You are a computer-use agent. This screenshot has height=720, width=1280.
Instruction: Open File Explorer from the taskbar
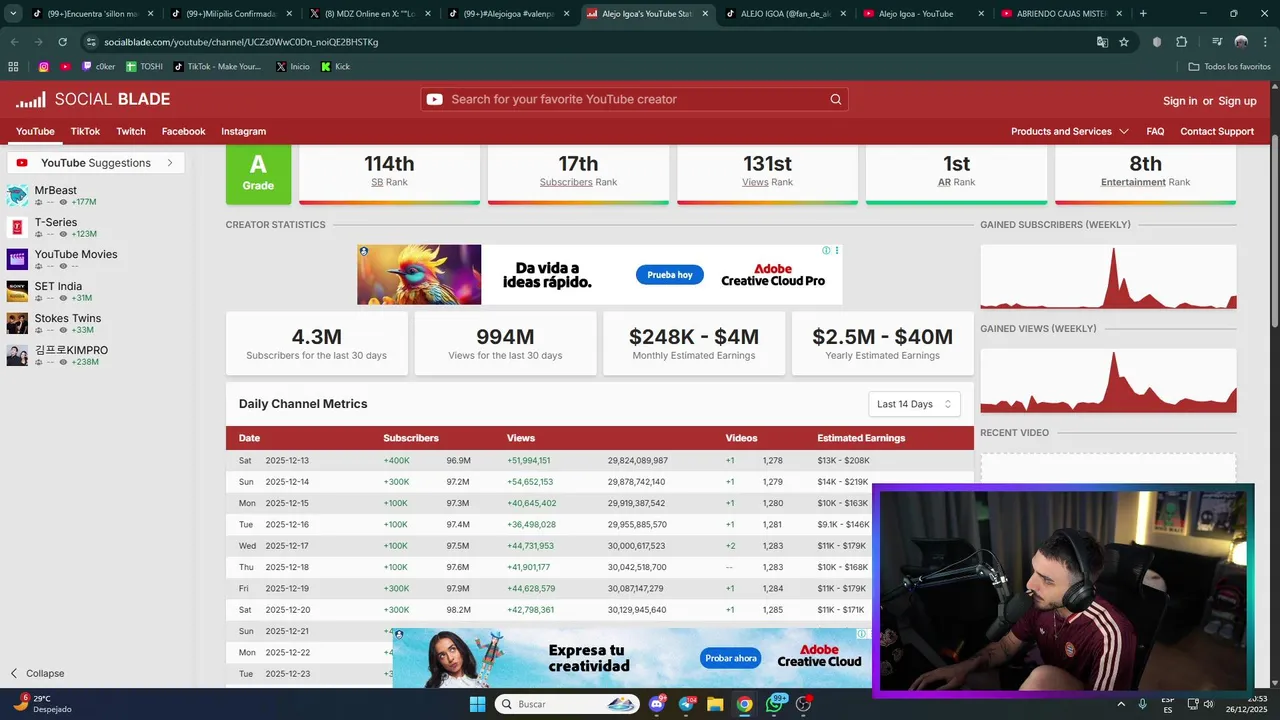715,704
